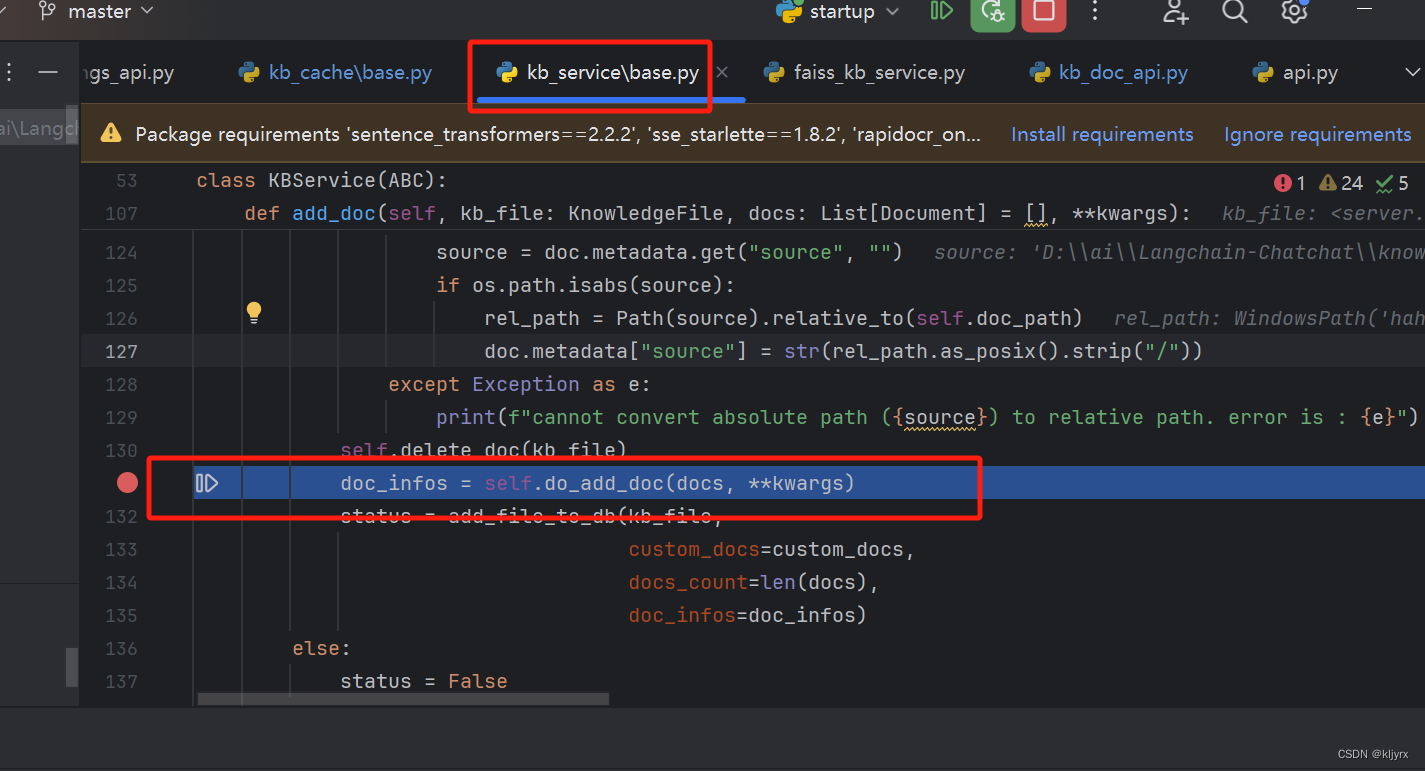Image resolution: width=1425 pixels, height=771 pixels.
Task: Click the yellow light bulb intention icon
Action: (x=254, y=312)
